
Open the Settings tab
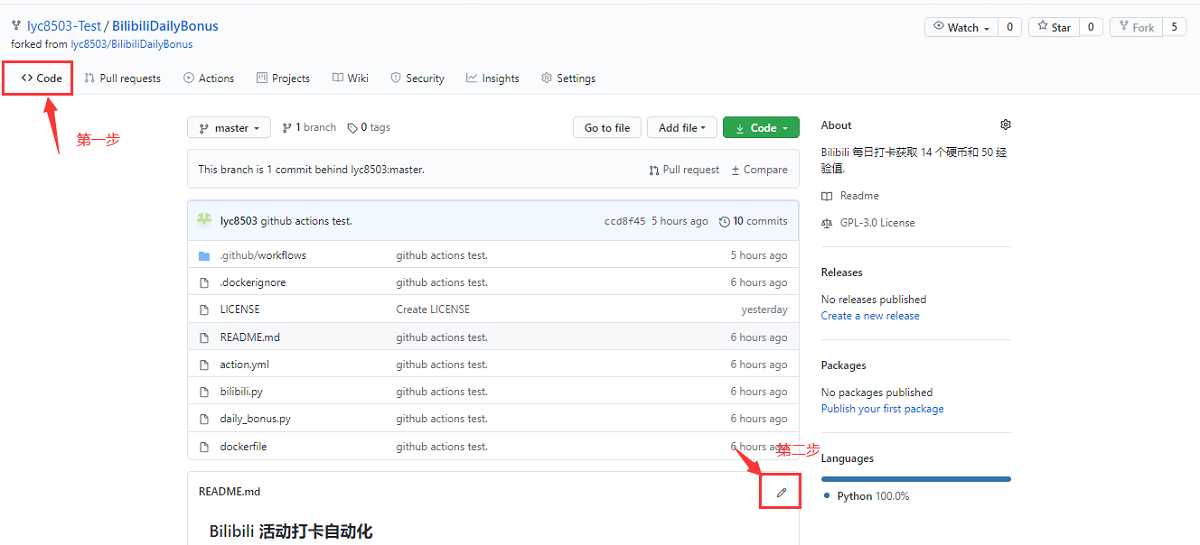click(x=568, y=78)
